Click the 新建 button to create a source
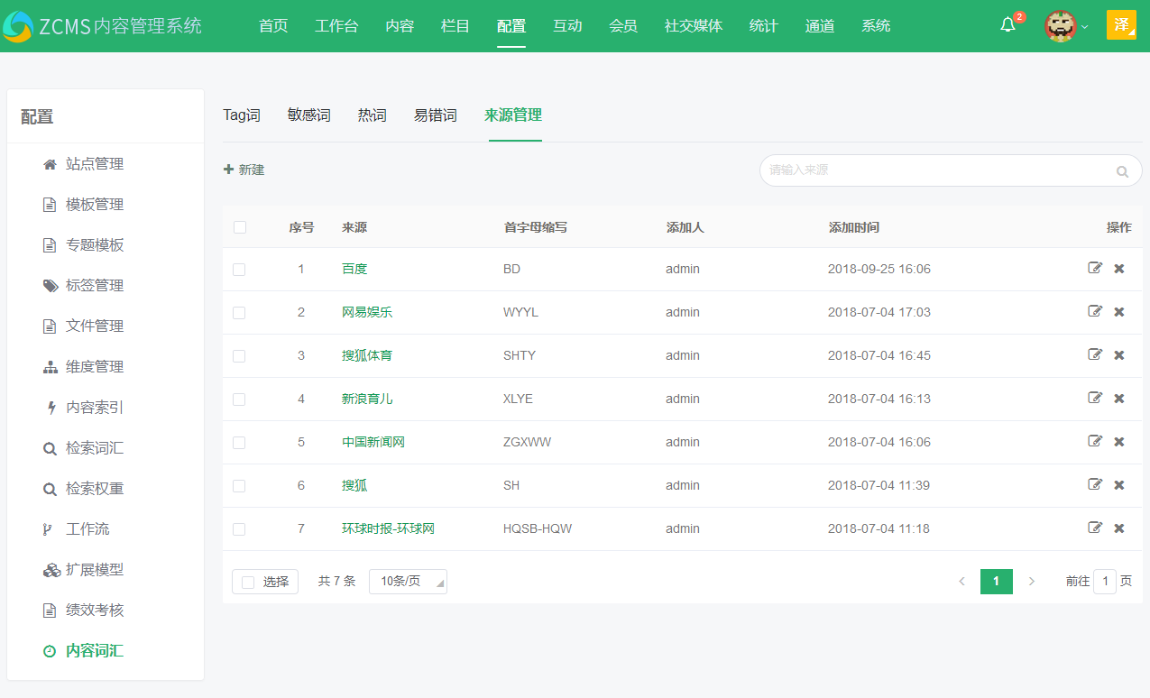The image size is (1150, 698). (243, 170)
